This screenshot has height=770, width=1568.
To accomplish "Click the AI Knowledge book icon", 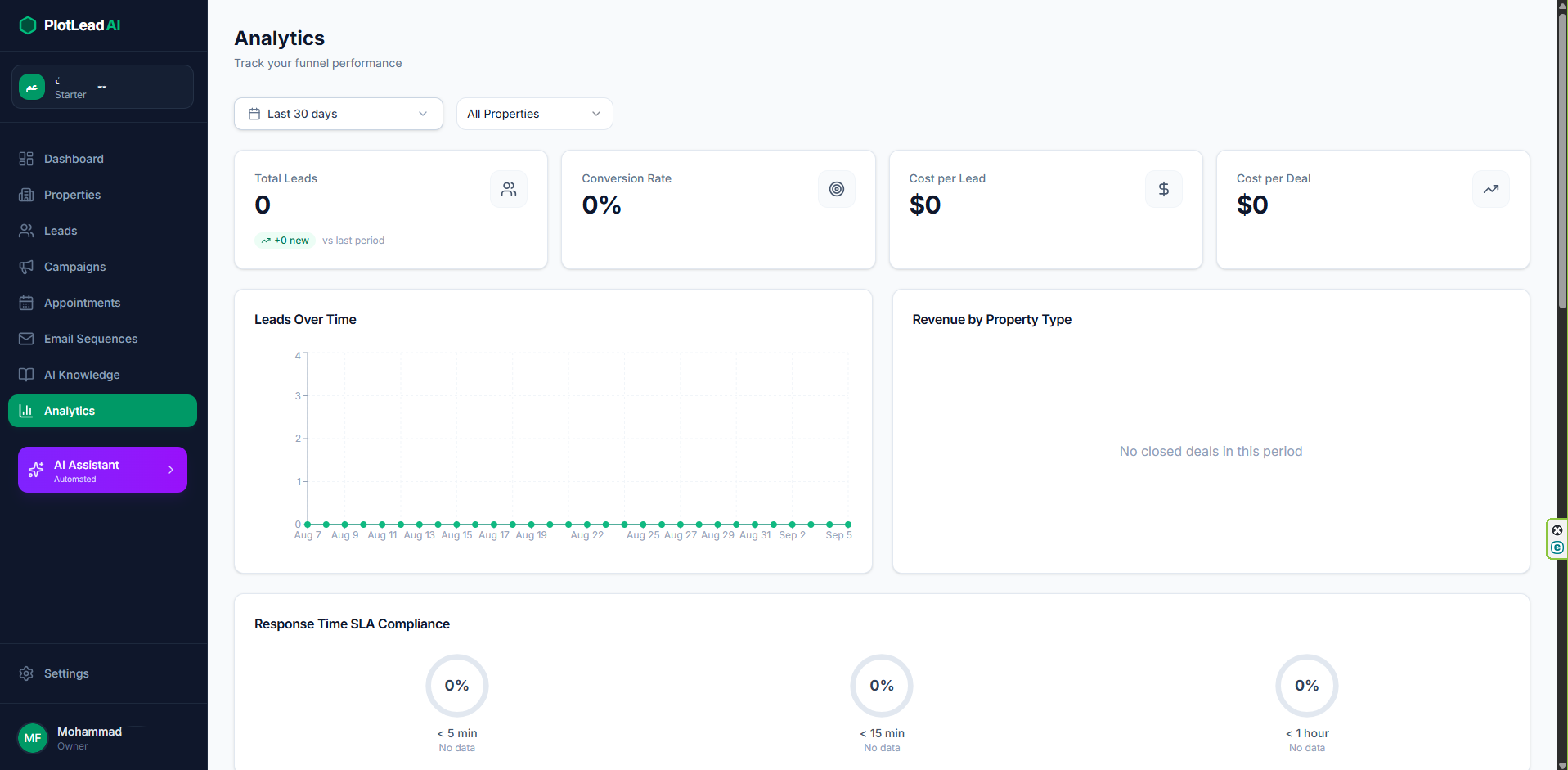I will coord(26,375).
